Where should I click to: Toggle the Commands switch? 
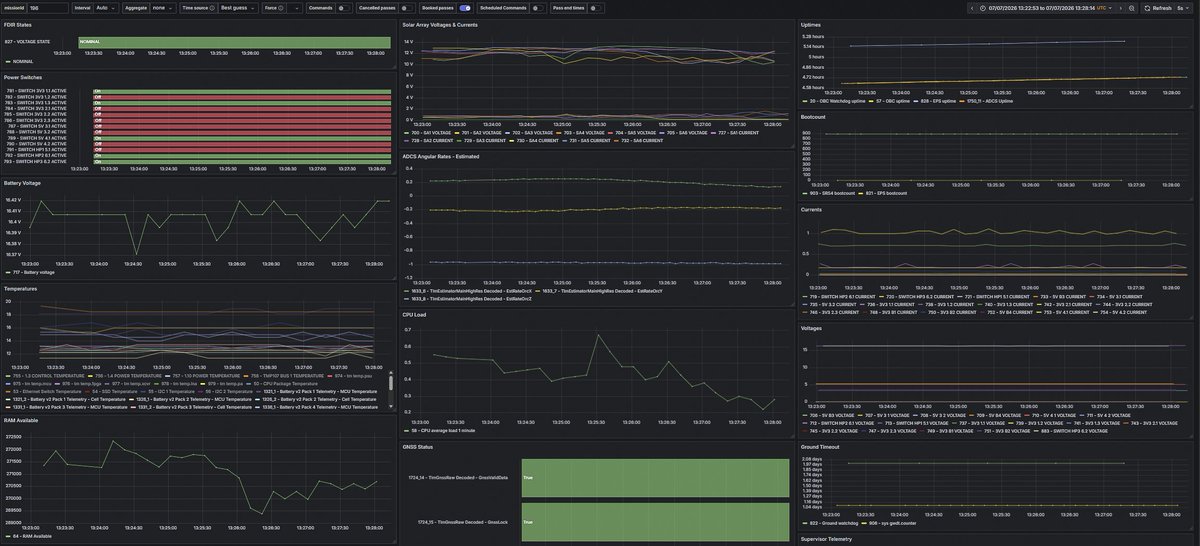pos(344,7)
